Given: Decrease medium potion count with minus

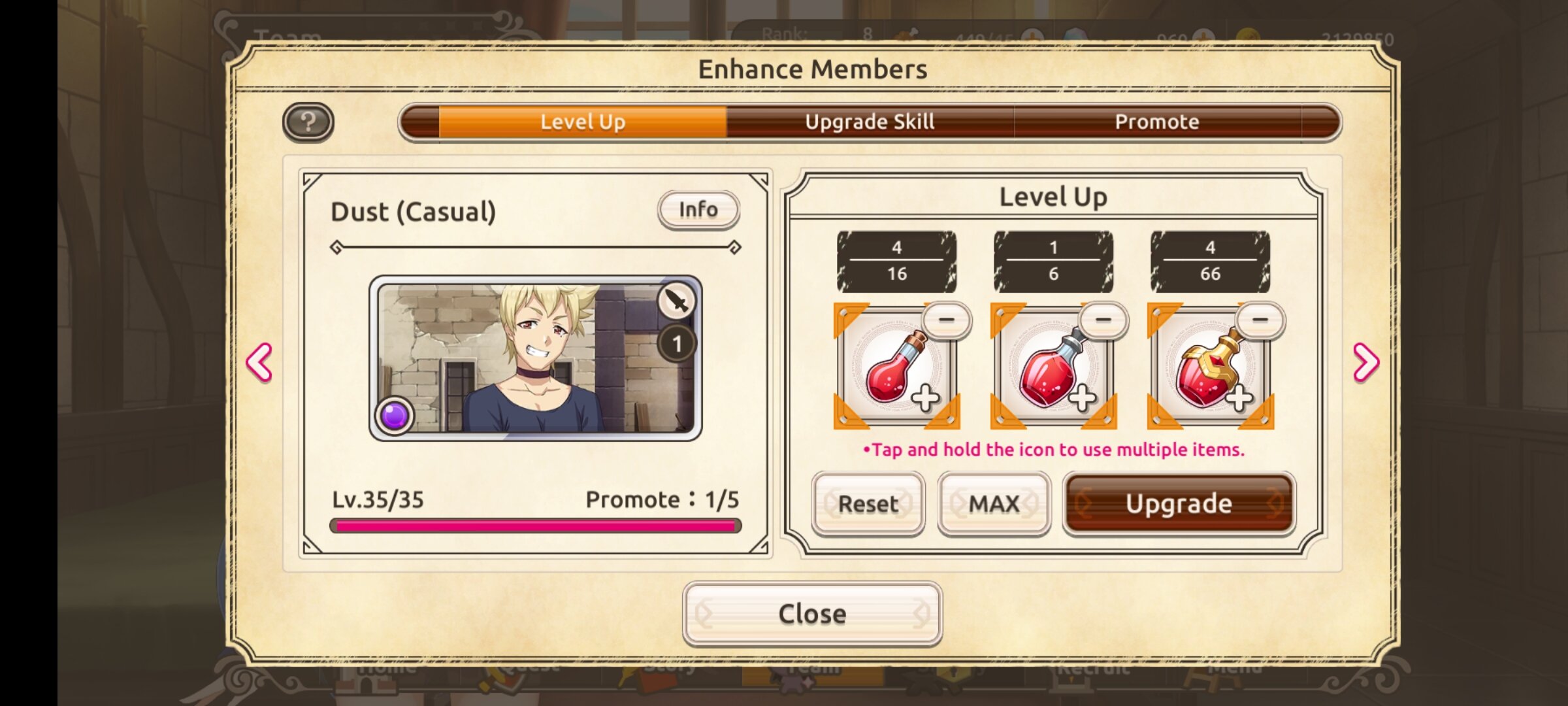Looking at the screenshot, I should (1103, 320).
